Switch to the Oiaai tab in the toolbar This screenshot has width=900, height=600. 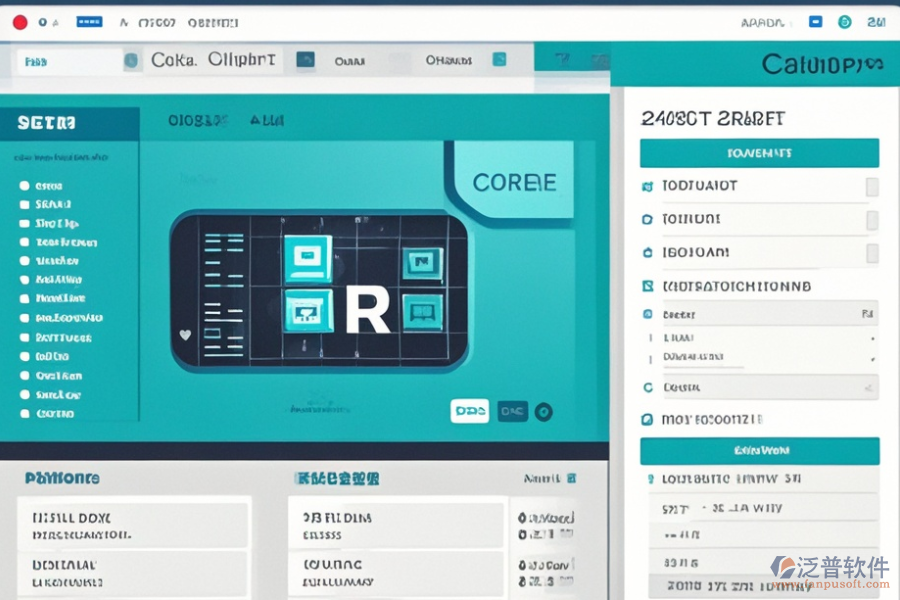tap(349, 61)
